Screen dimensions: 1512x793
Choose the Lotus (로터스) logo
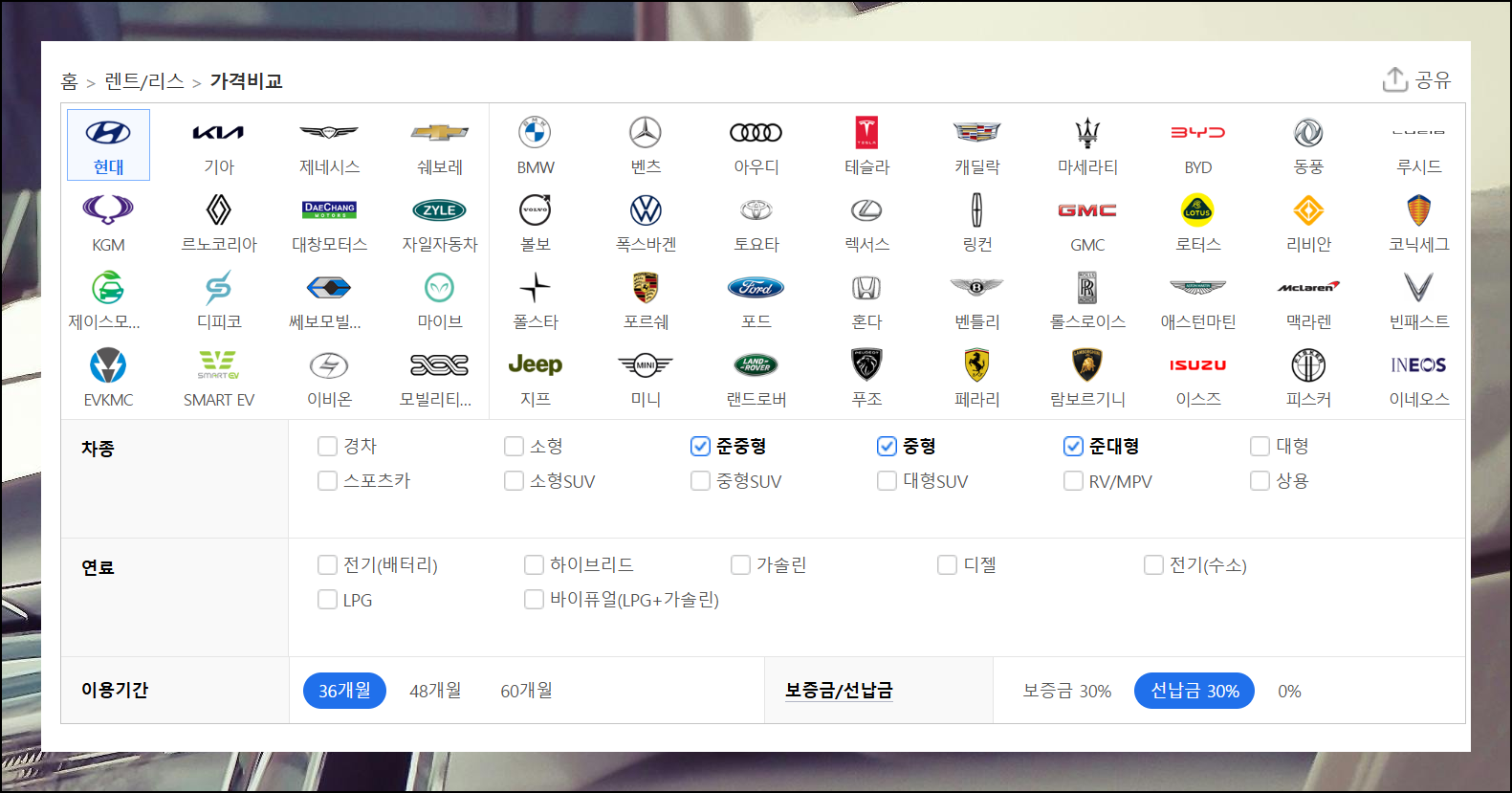(1198, 209)
